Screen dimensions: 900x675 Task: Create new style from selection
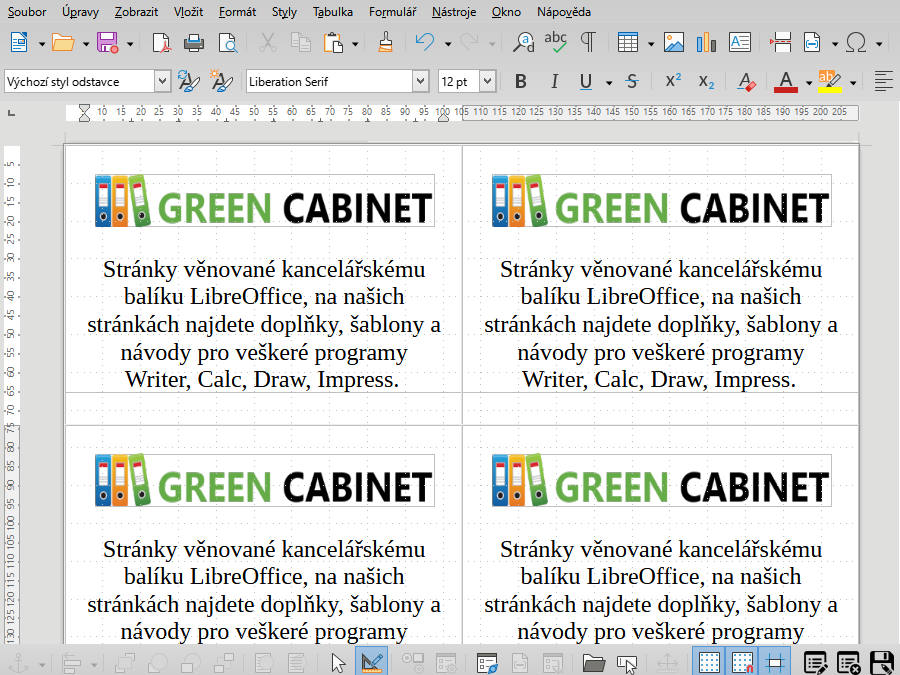tap(222, 82)
